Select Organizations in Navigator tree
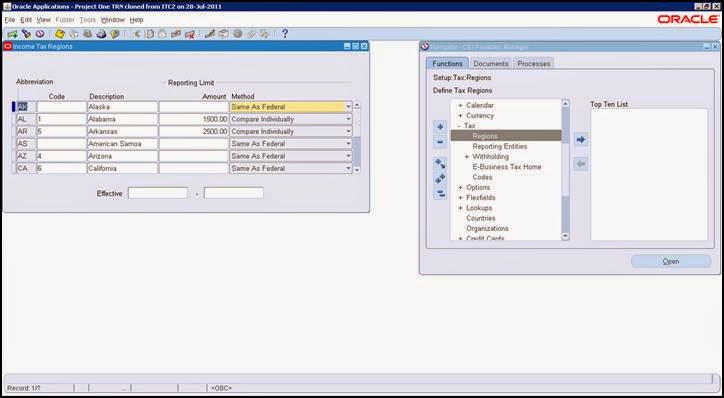Viewport: 724px width, 398px height. coord(487,228)
